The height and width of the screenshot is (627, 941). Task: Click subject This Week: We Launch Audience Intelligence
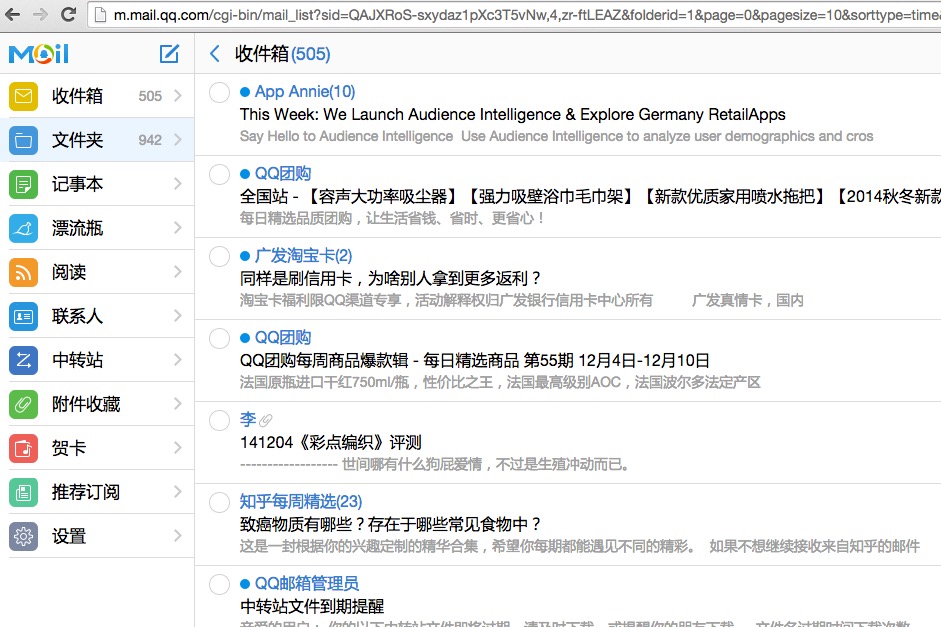[513, 115]
